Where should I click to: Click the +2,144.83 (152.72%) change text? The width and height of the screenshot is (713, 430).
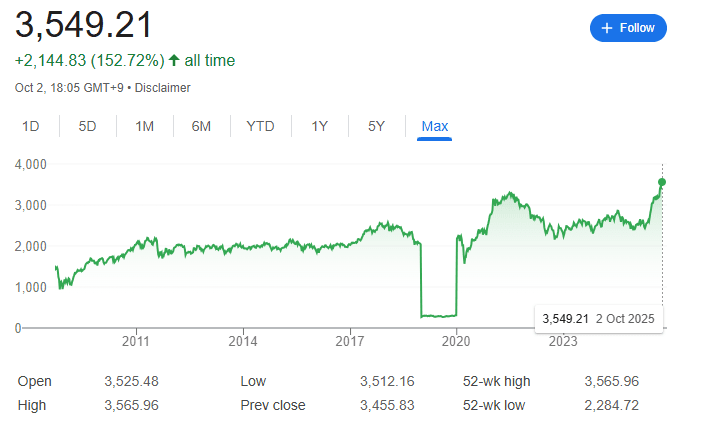click(x=90, y=60)
